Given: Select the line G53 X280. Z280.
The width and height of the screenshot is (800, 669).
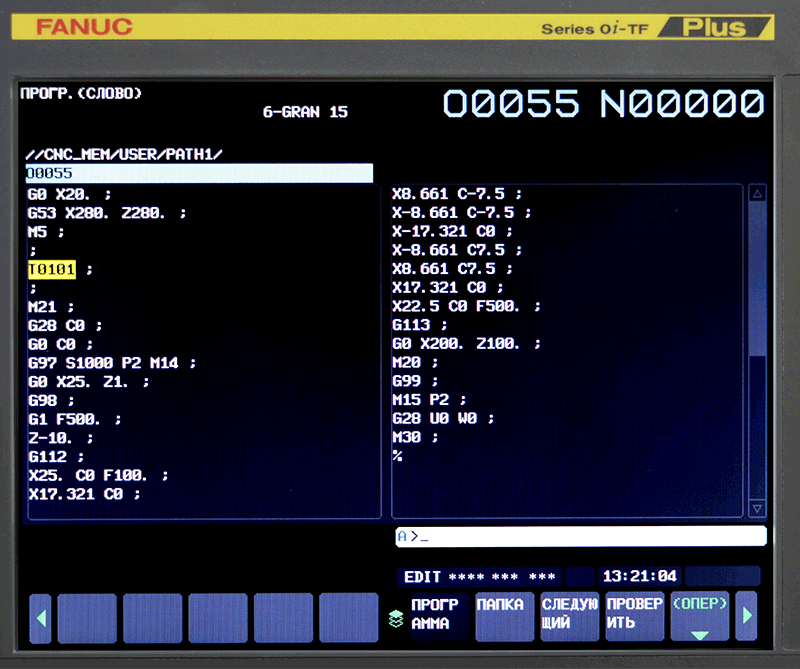Looking at the screenshot, I should coord(107,213).
